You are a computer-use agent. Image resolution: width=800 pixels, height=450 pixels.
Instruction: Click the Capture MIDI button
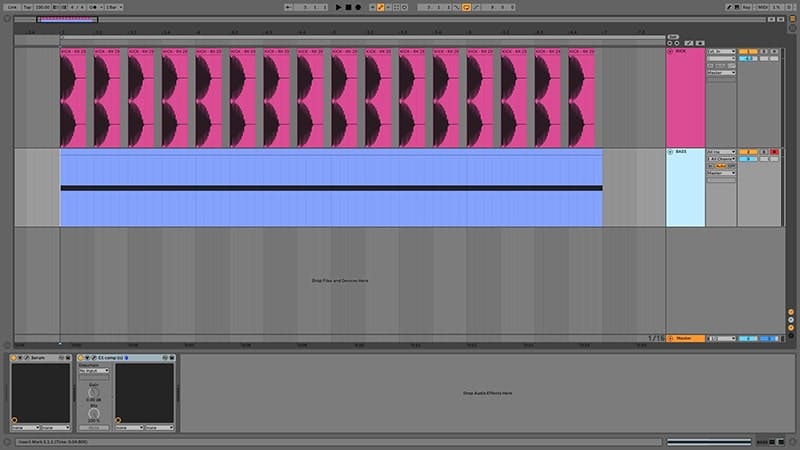point(396,7)
